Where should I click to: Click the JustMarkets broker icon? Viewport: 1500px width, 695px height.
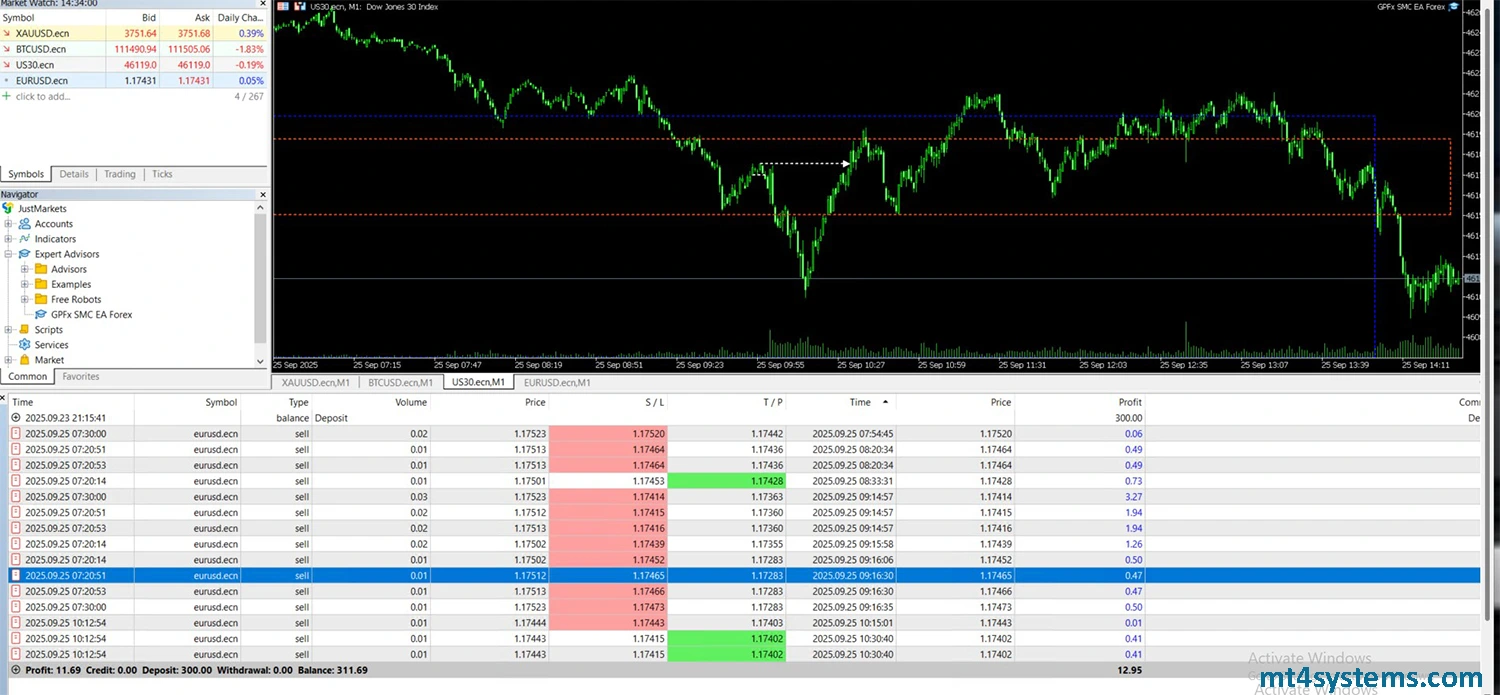(x=8, y=209)
